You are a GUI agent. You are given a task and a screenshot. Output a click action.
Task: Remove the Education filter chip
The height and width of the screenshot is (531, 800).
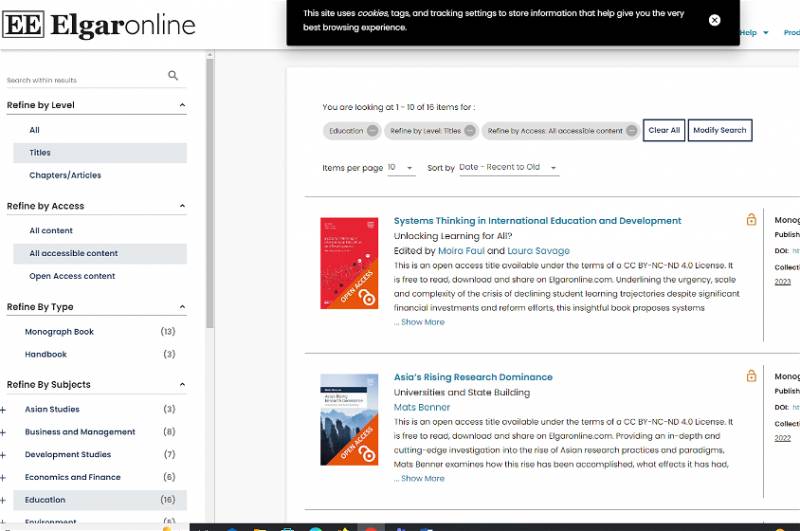click(373, 131)
